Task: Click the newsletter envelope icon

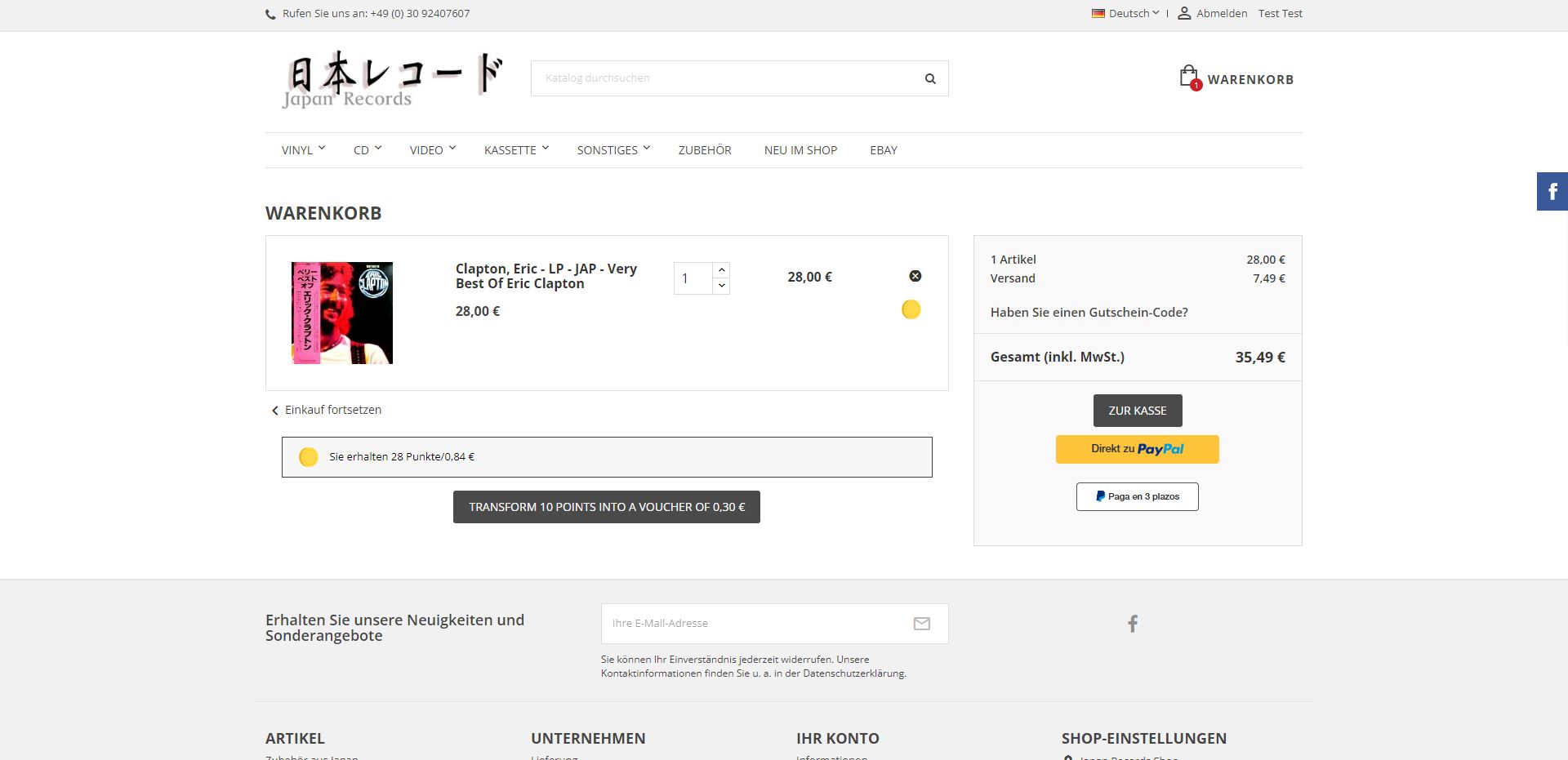Action: [922, 624]
